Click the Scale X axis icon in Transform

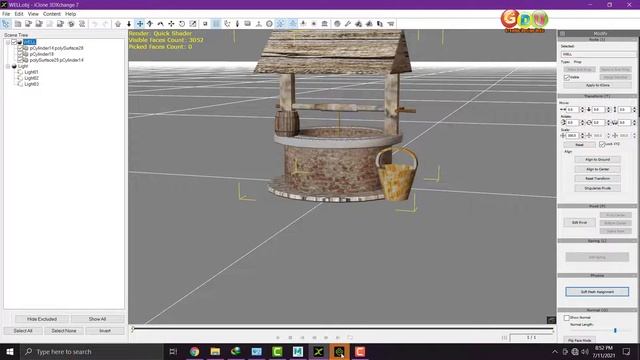(x=563, y=136)
